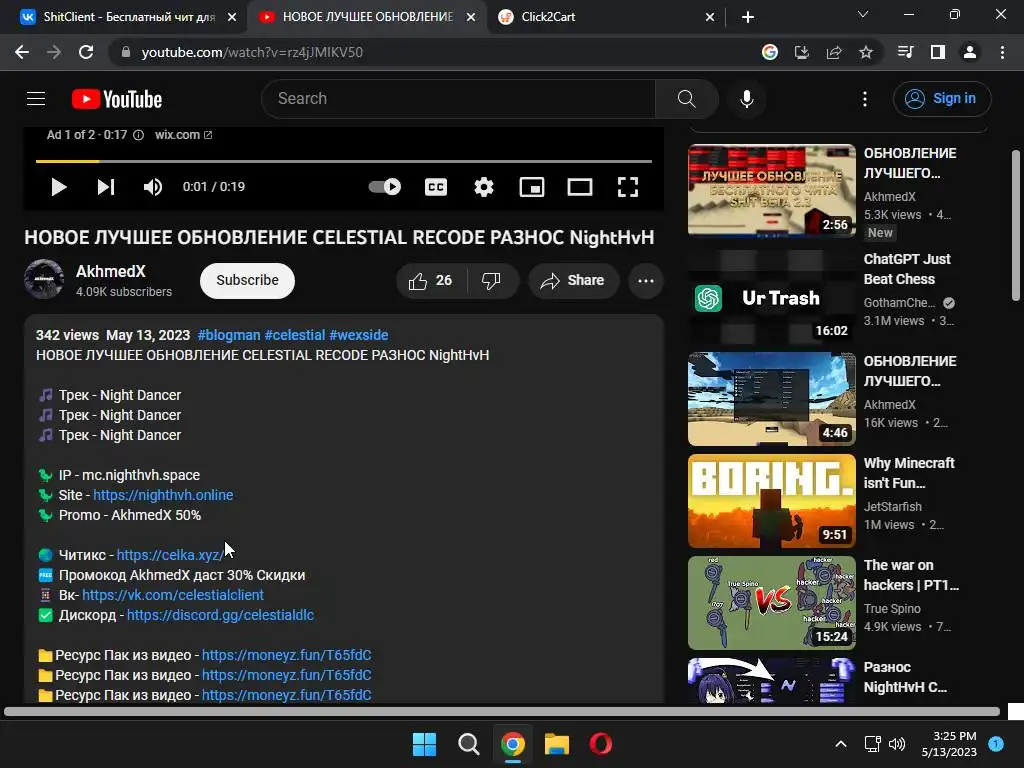Focus the YouTube Search field
Viewport: 1024px width, 768px height.
pos(458,99)
